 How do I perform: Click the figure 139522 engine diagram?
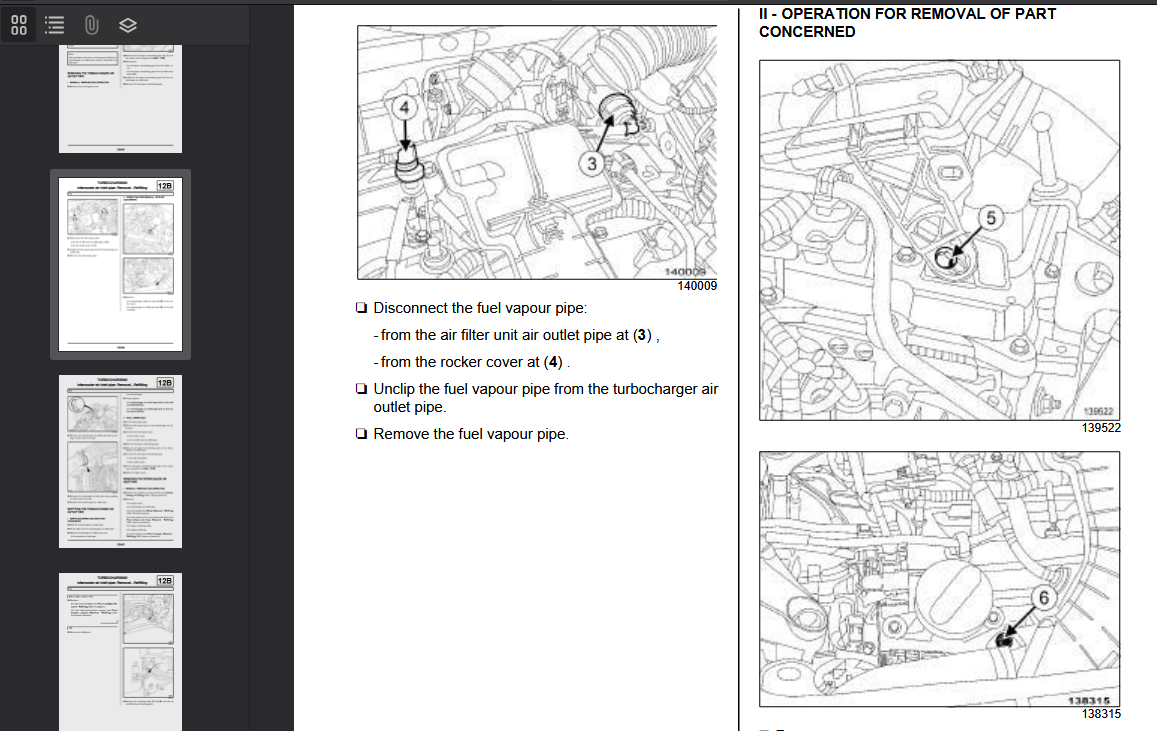point(939,240)
